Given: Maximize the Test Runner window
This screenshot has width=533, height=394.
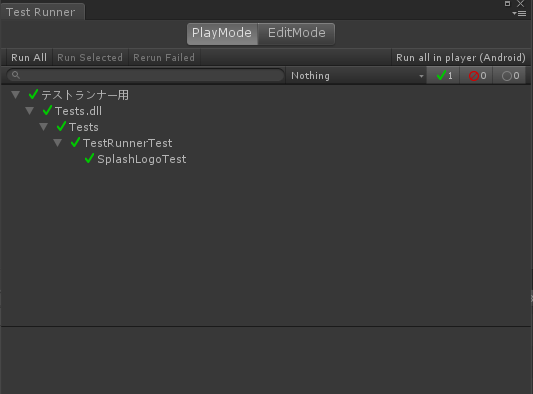Looking at the screenshot, I should click(507, 3).
